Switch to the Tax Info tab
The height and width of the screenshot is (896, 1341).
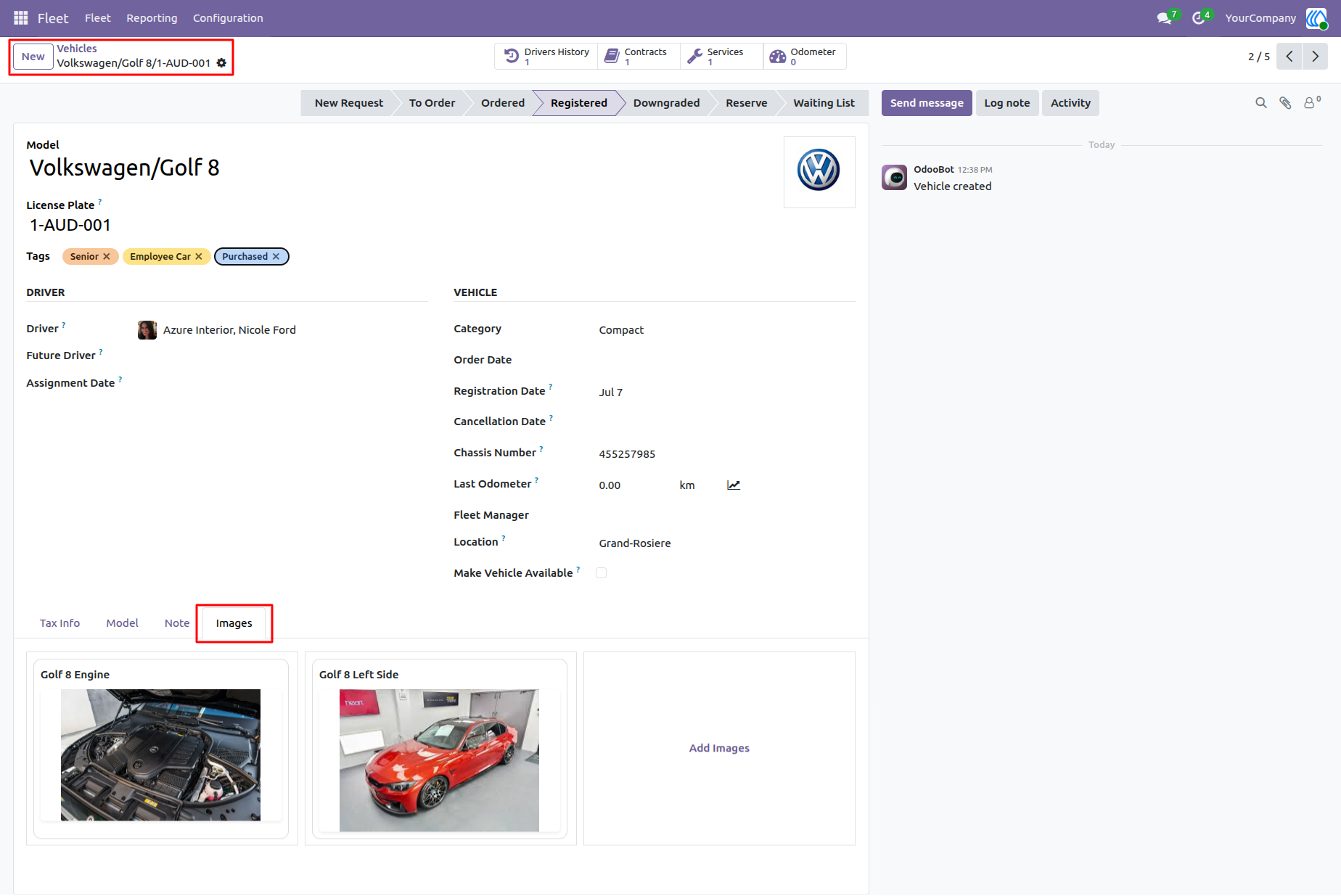(60, 623)
